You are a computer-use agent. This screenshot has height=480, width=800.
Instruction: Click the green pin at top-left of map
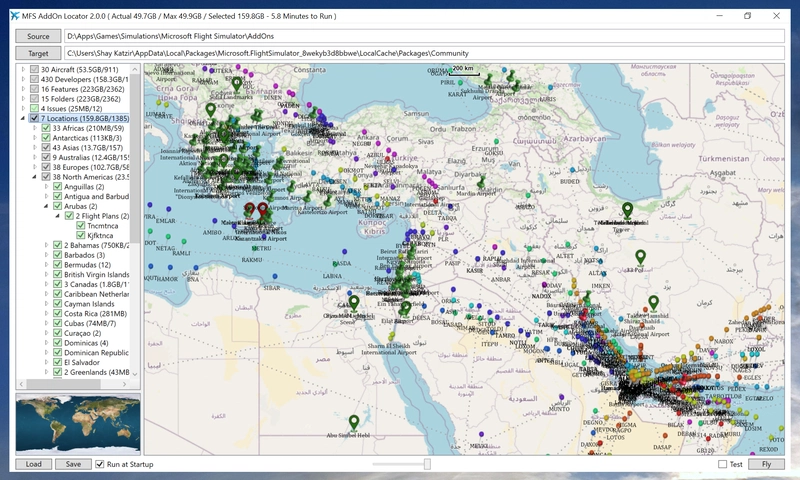click(x=210, y=109)
